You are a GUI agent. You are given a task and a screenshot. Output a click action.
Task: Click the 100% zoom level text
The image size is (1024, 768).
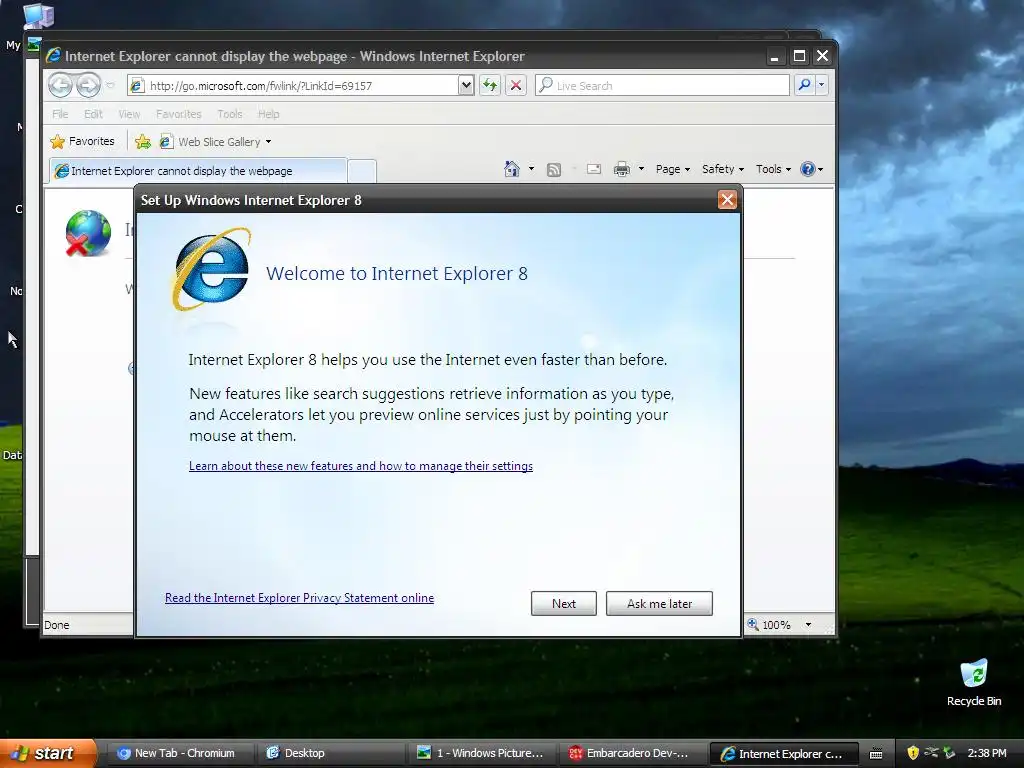776,625
